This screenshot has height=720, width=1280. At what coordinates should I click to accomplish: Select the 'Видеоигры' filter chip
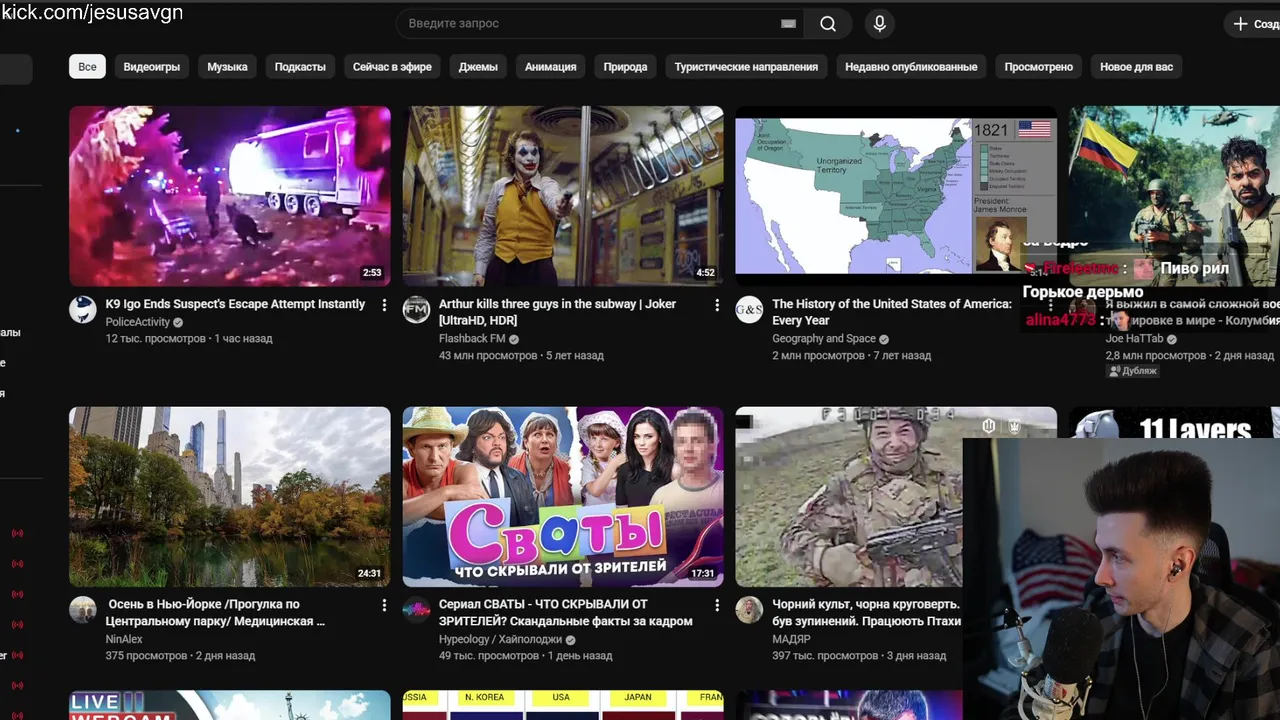[x=152, y=67]
